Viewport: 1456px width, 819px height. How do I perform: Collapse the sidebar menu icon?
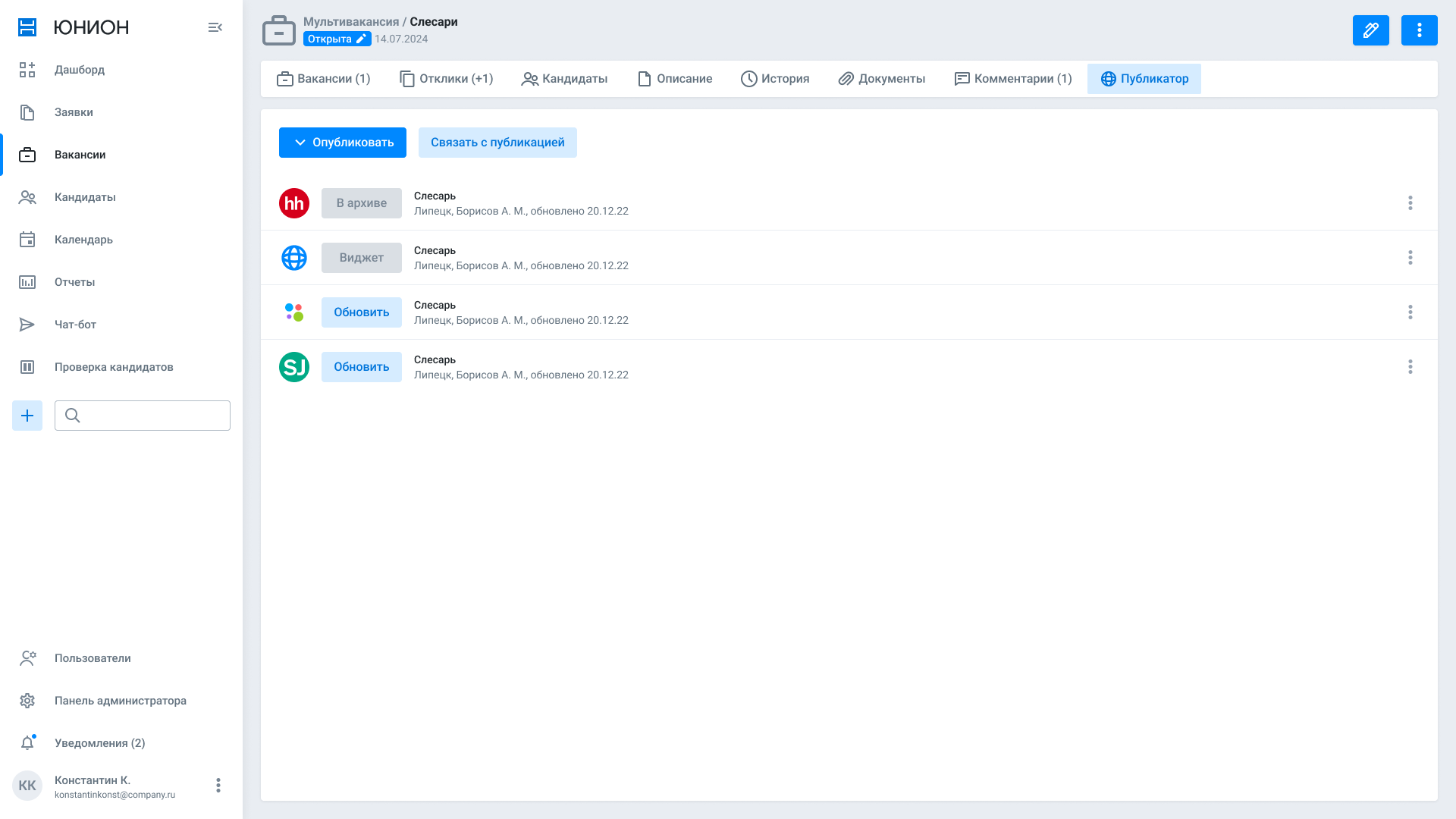[x=215, y=27]
